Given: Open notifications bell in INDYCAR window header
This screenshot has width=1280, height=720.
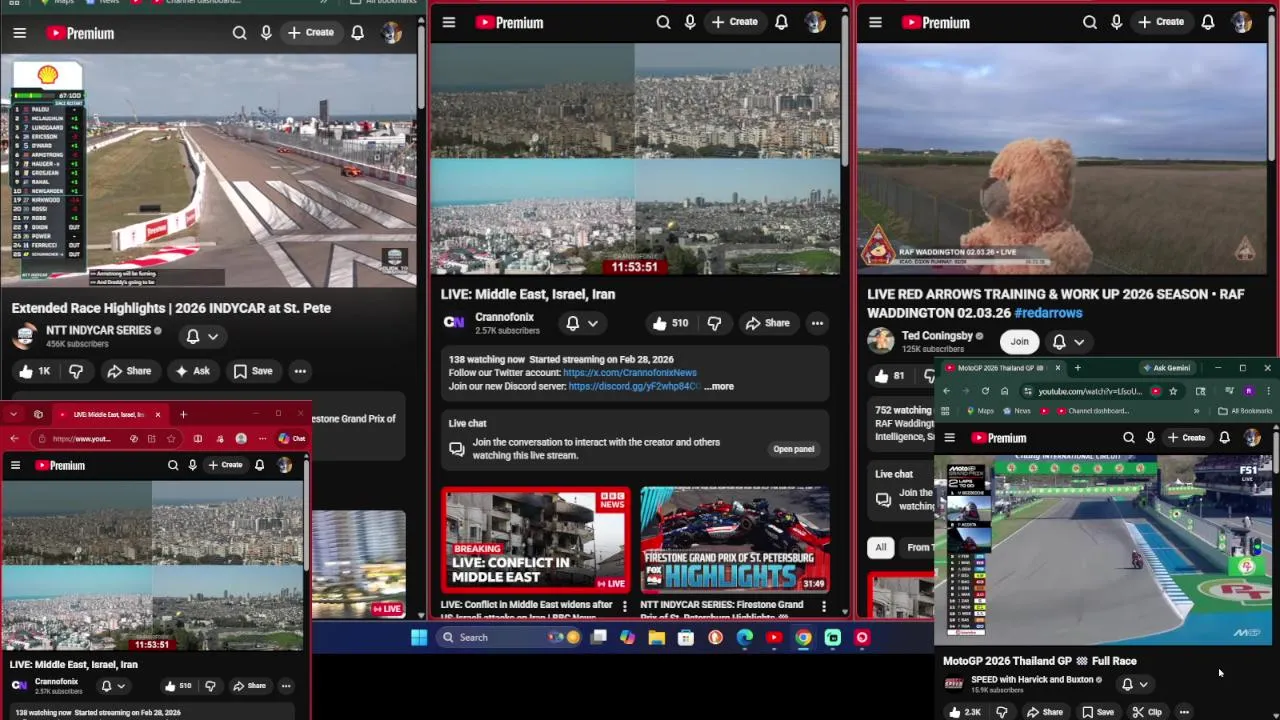Looking at the screenshot, I should [x=357, y=33].
